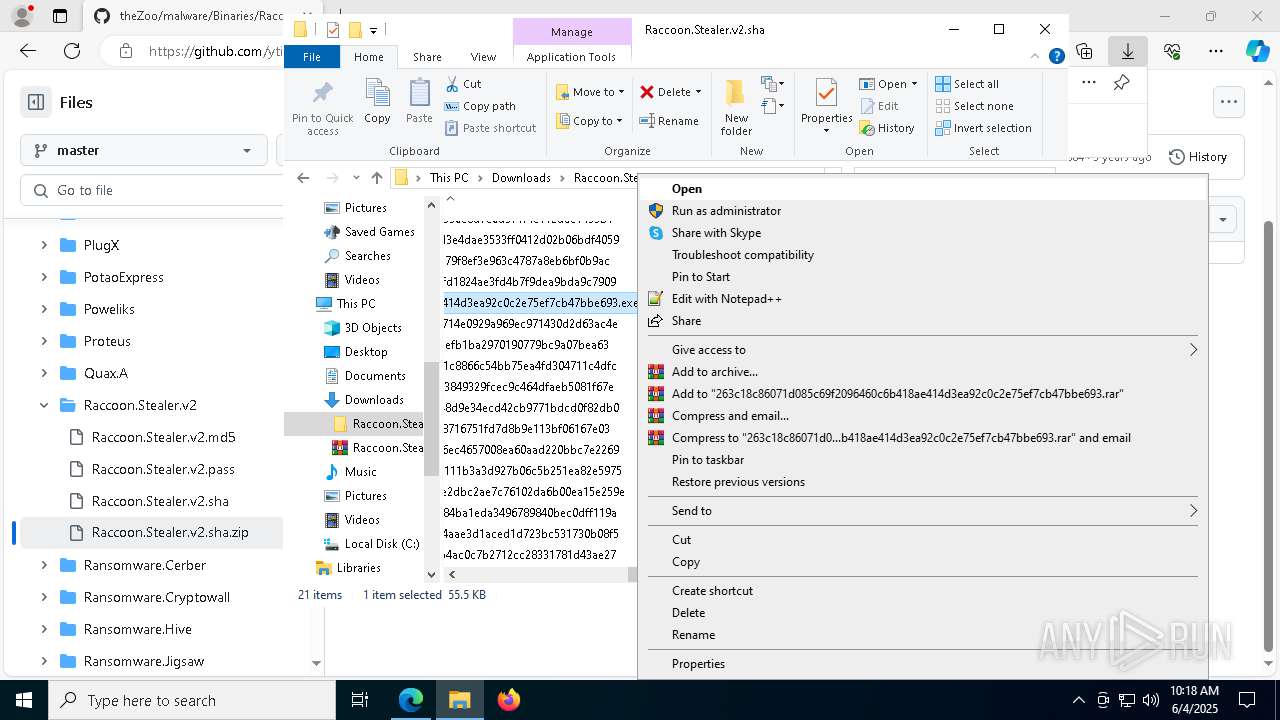Choose Share with Skype menu entry
The height and width of the screenshot is (720, 1280).
coord(716,233)
